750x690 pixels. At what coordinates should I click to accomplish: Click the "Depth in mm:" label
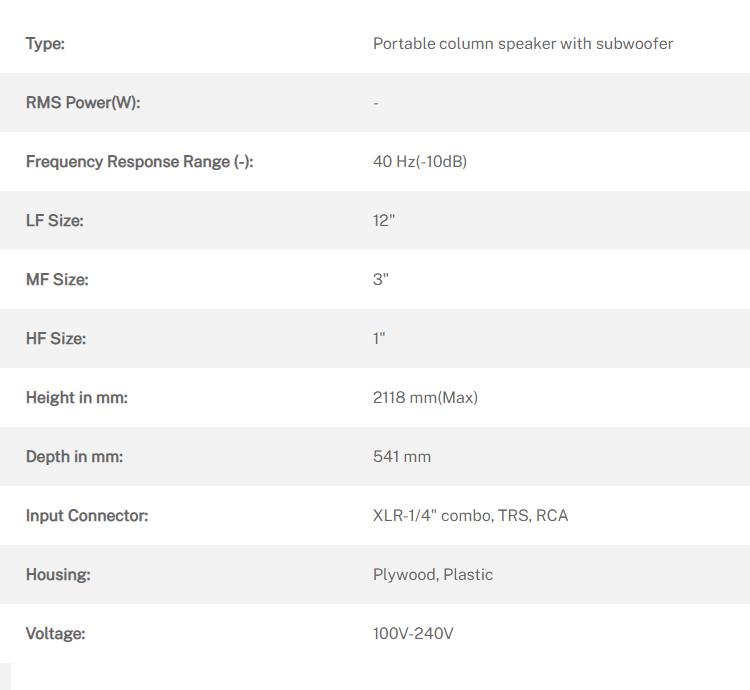[x=74, y=457]
